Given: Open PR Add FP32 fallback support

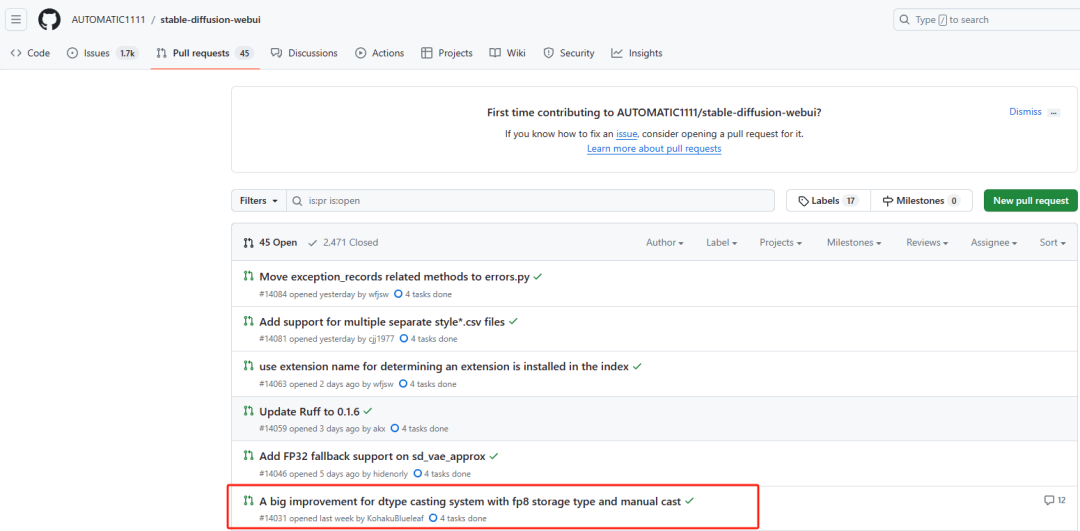Looking at the screenshot, I should [373, 456].
